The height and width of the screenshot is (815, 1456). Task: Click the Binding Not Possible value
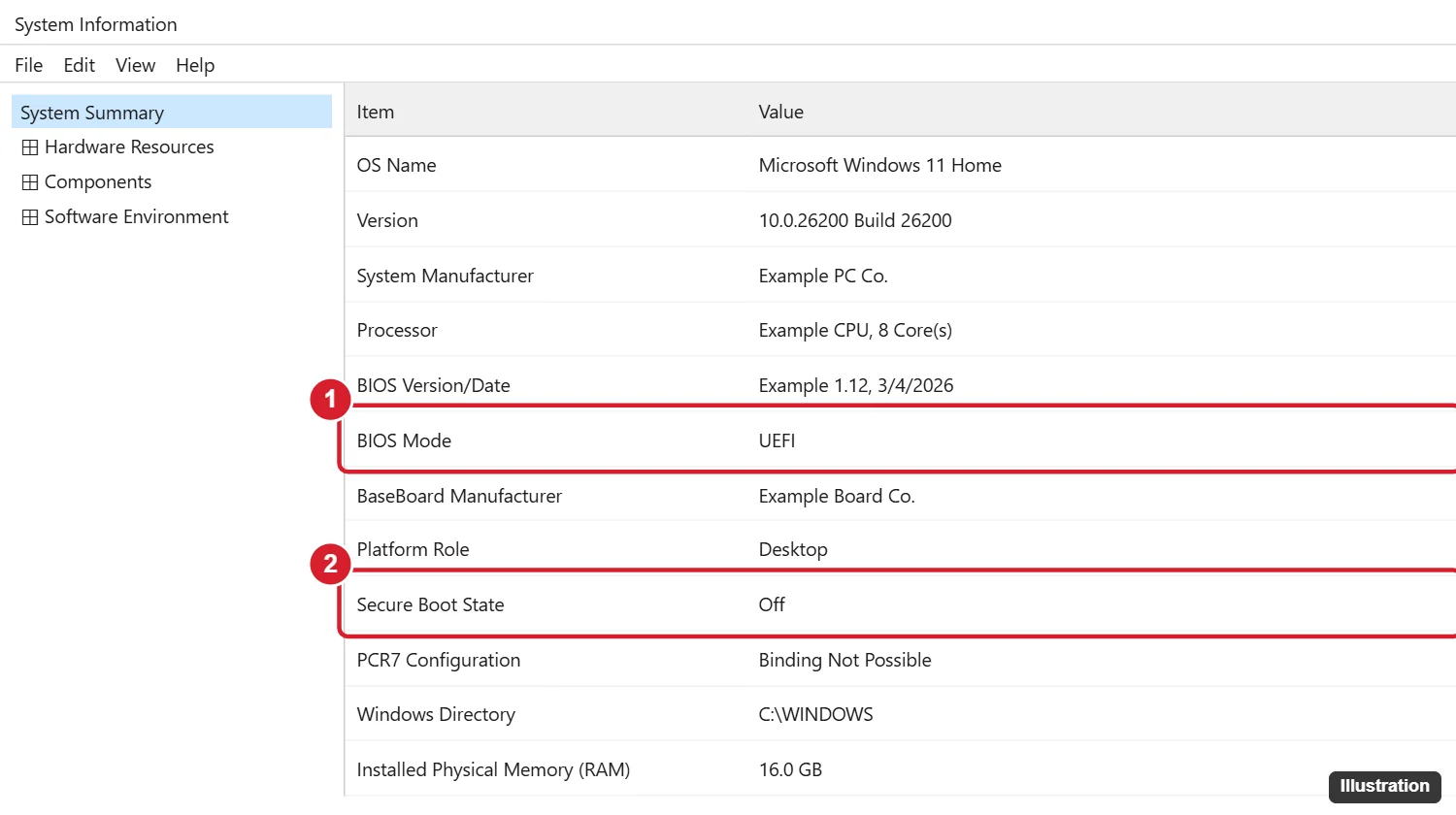click(844, 660)
